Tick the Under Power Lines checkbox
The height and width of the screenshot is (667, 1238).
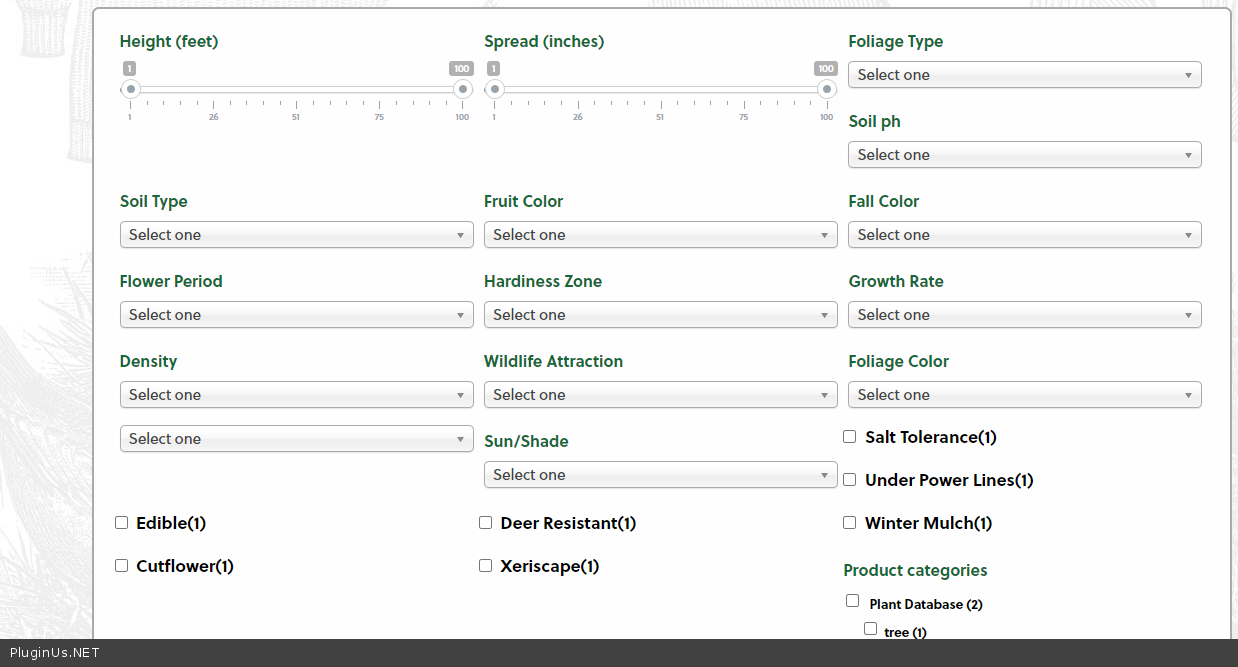(850, 480)
